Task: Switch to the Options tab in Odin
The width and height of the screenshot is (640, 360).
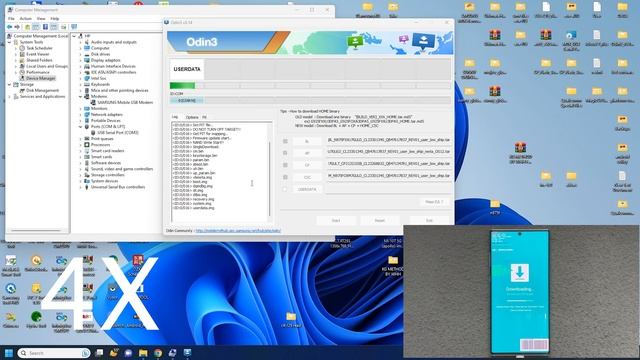Action: (191, 117)
